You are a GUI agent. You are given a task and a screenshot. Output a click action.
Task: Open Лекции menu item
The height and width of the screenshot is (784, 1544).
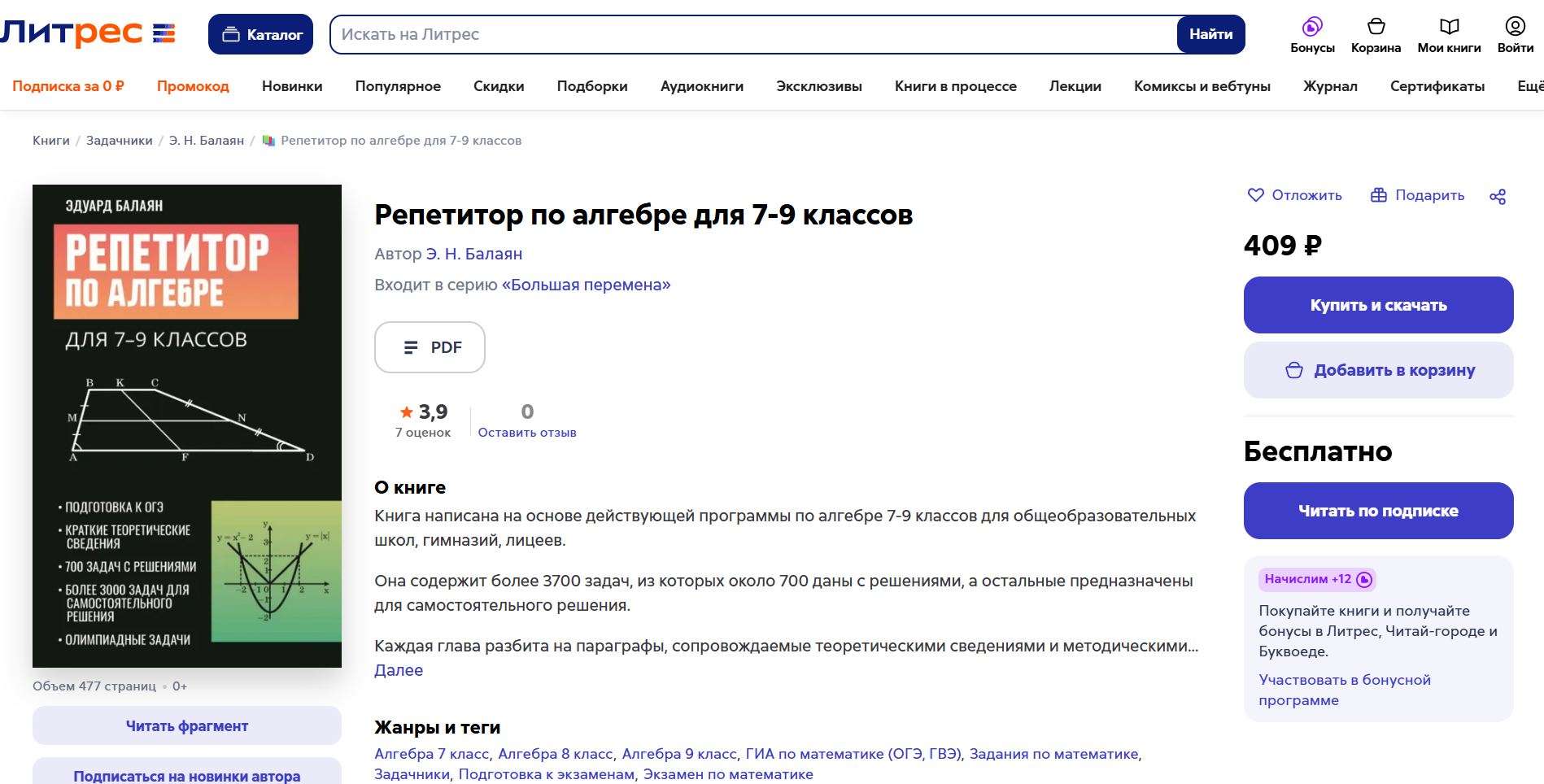click(x=1075, y=86)
